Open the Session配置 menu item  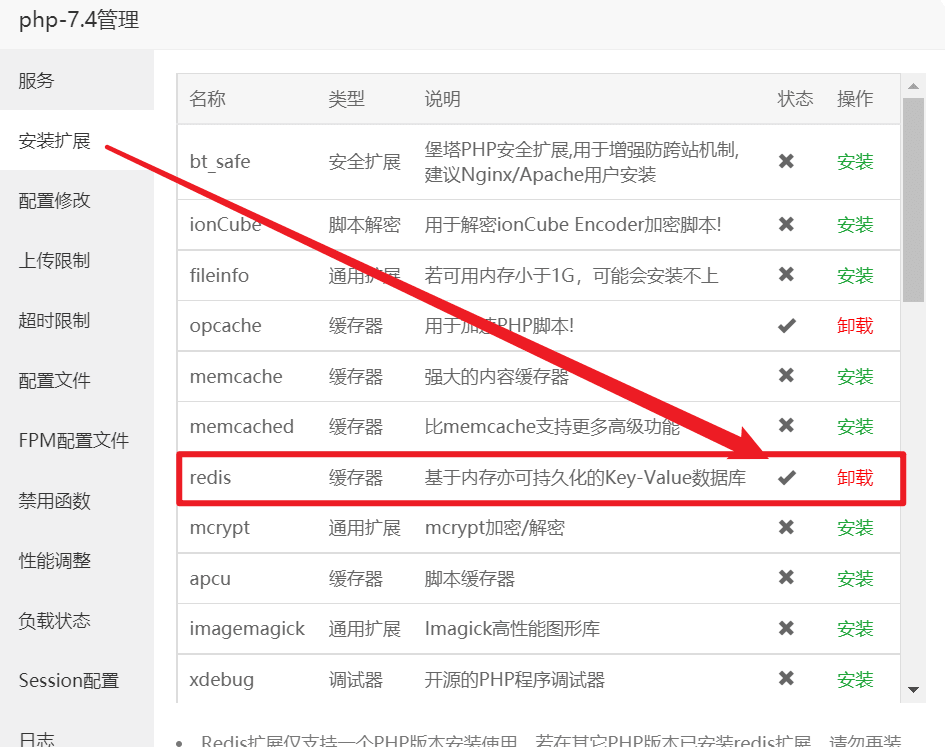(x=68, y=681)
